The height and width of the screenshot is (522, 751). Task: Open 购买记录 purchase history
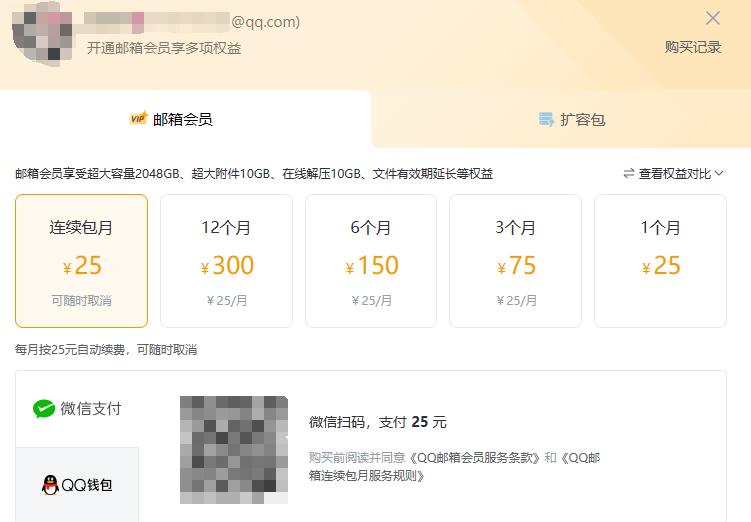(693, 47)
